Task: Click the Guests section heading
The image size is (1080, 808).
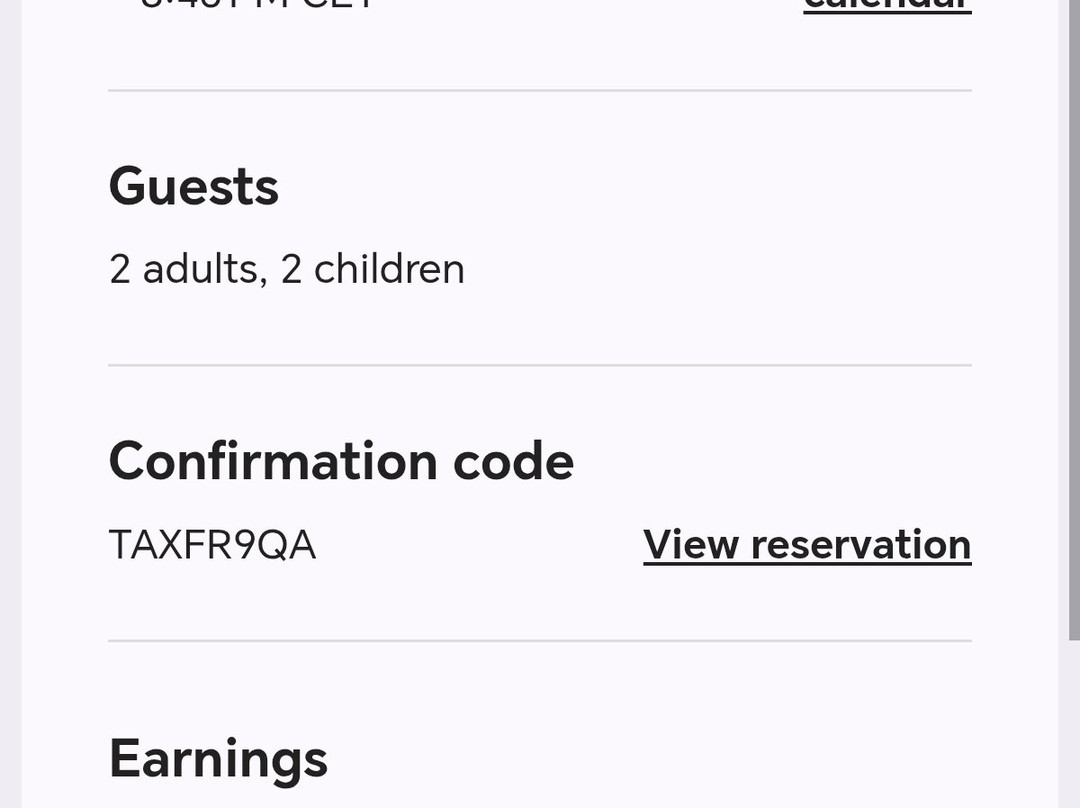Action: coord(193,187)
